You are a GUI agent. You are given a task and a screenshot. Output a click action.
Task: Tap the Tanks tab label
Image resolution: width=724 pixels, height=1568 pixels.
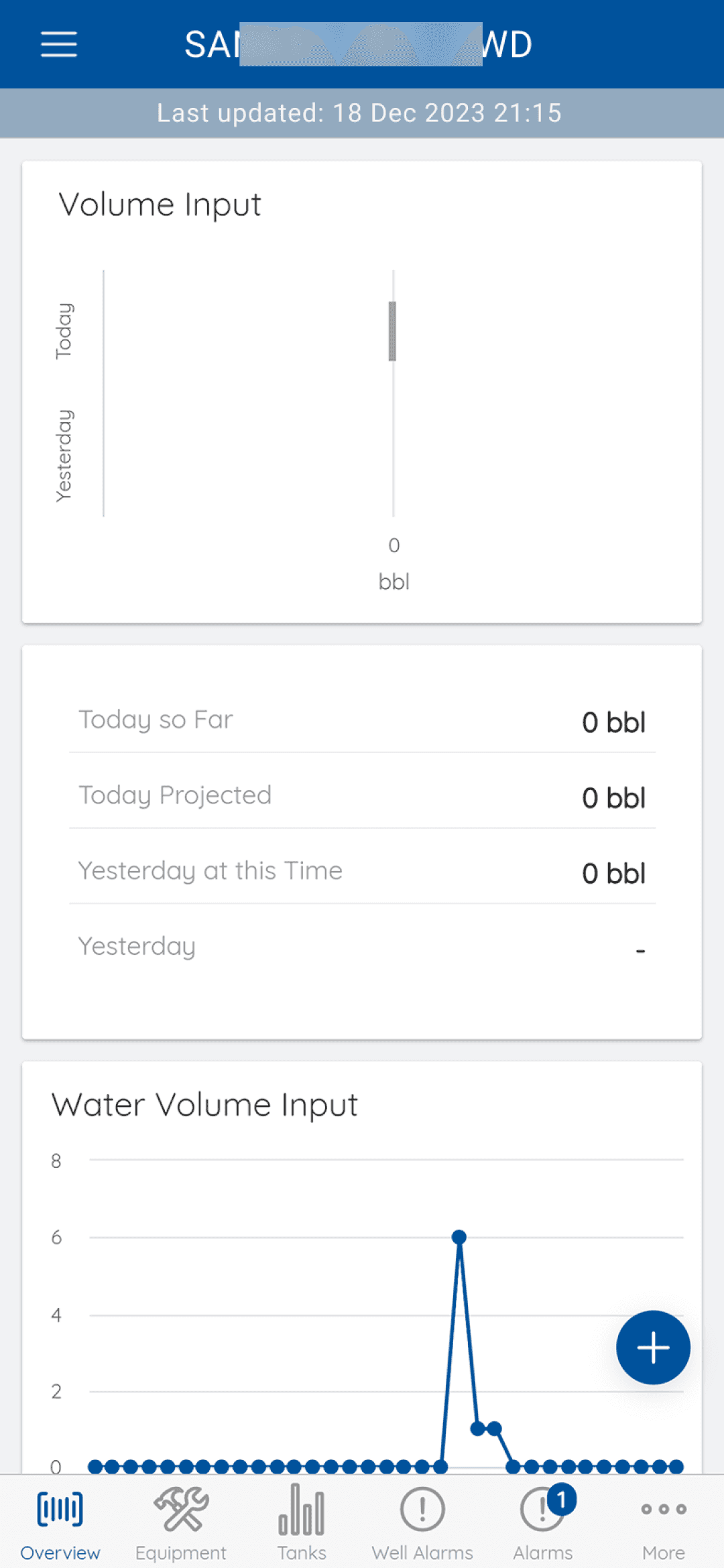click(302, 1553)
